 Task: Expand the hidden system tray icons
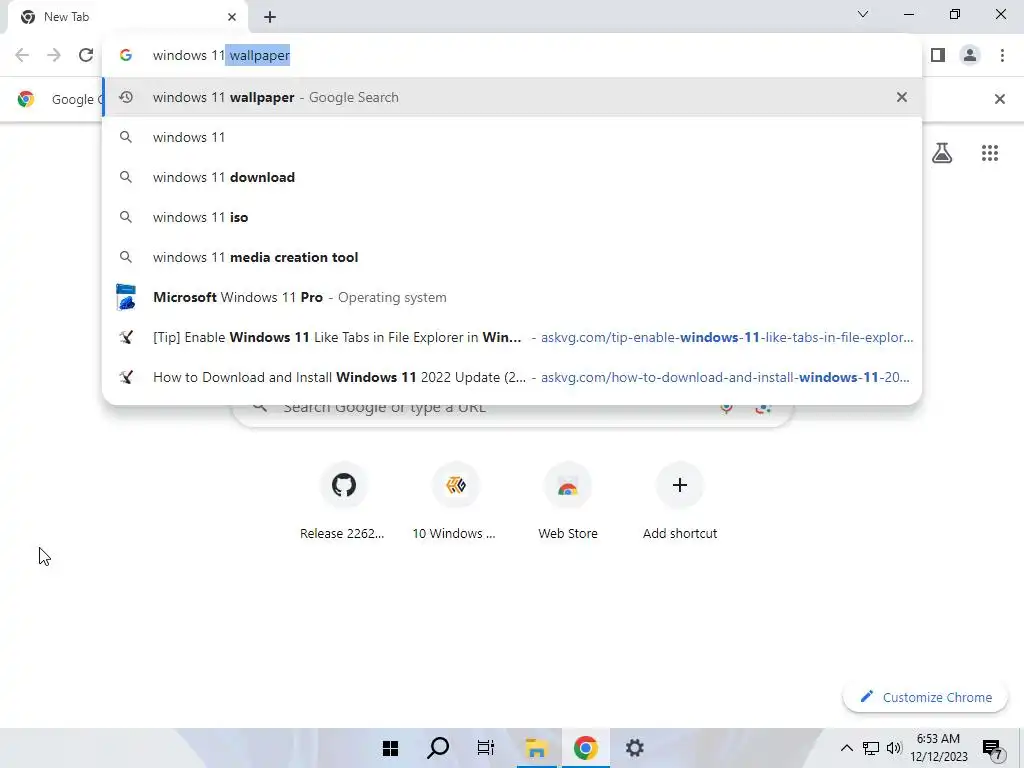click(846, 748)
